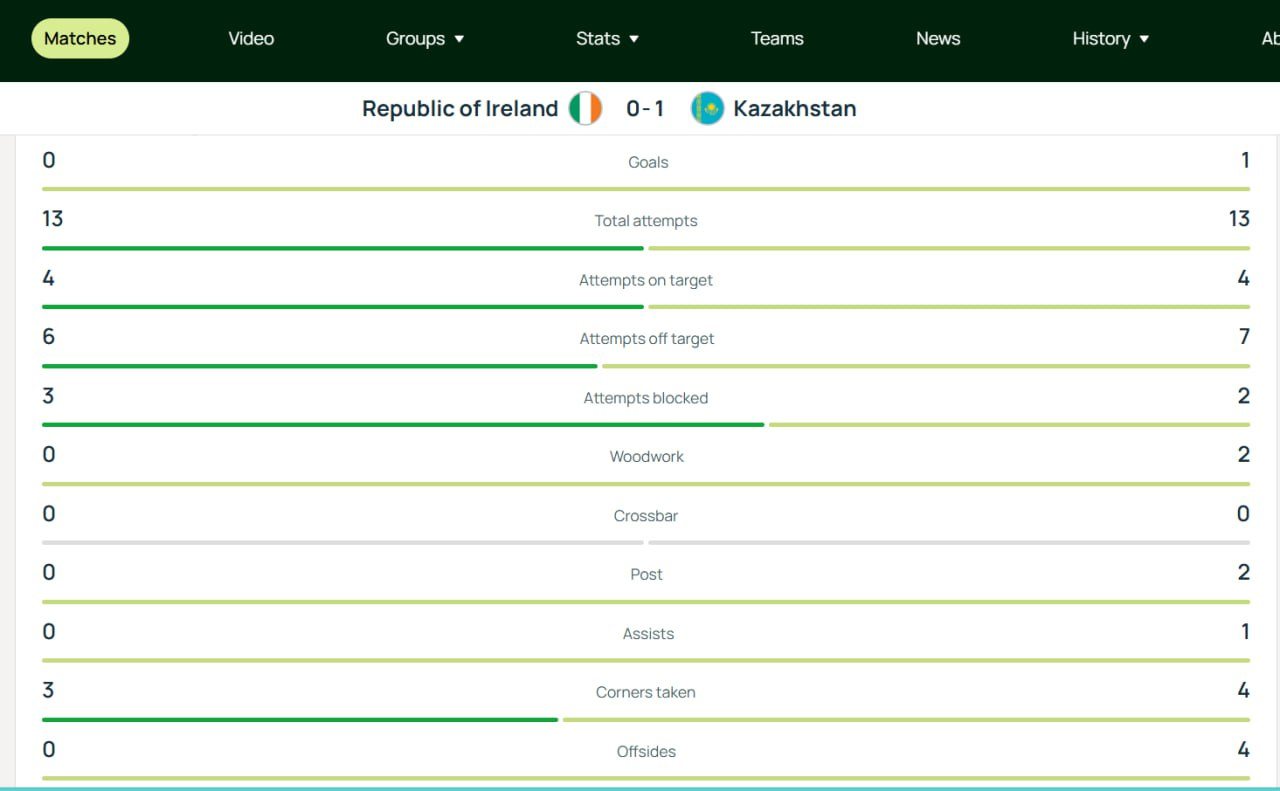Click the 0 - 1 match score
The image size is (1280, 791).
click(645, 108)
